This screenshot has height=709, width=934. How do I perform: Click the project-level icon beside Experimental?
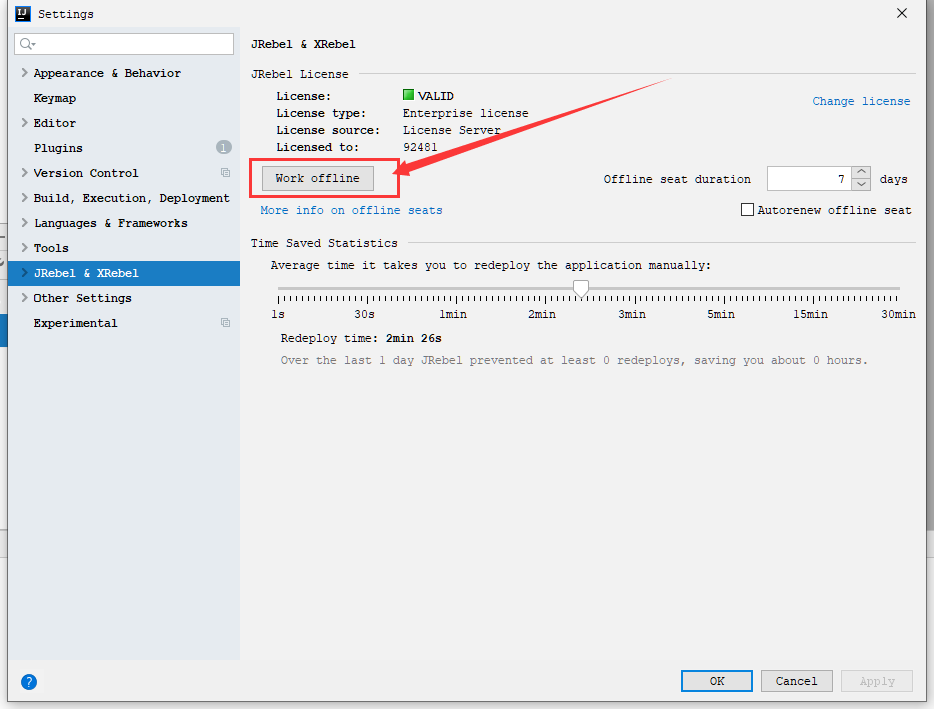(x=225, y=323)
